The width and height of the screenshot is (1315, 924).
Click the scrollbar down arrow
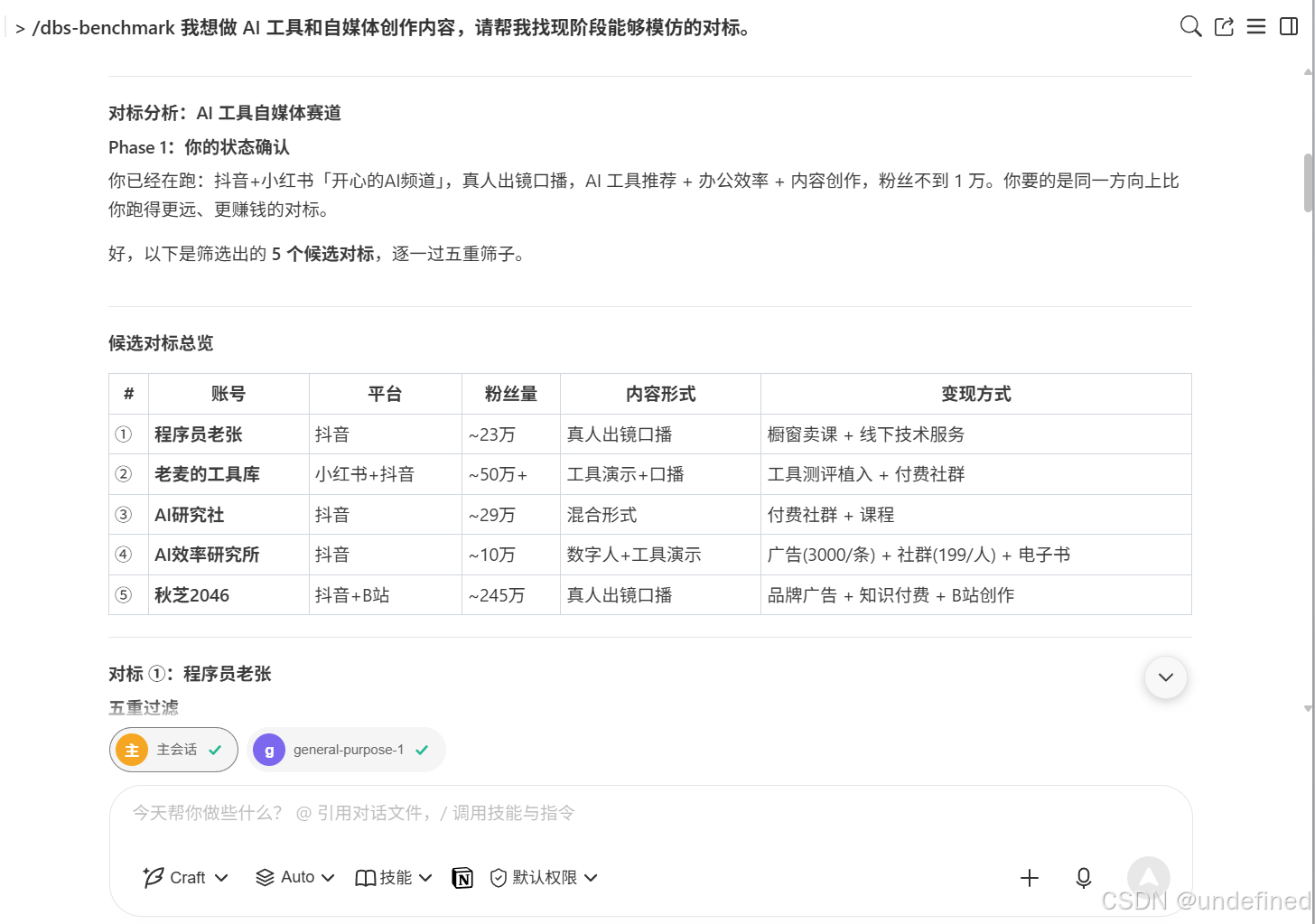point(1308,709)
